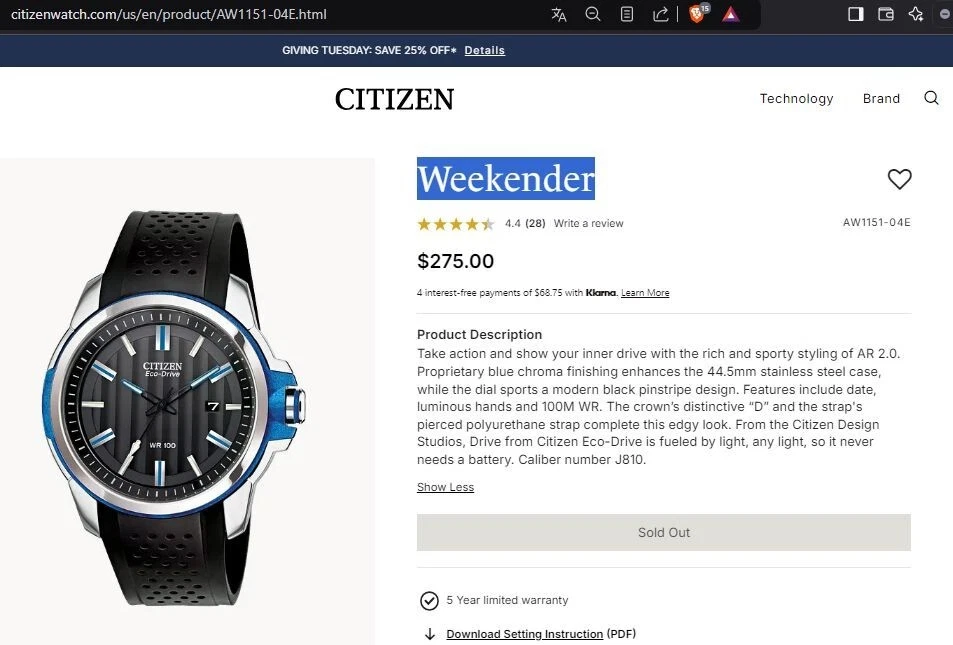Click Write a review link

588,223
